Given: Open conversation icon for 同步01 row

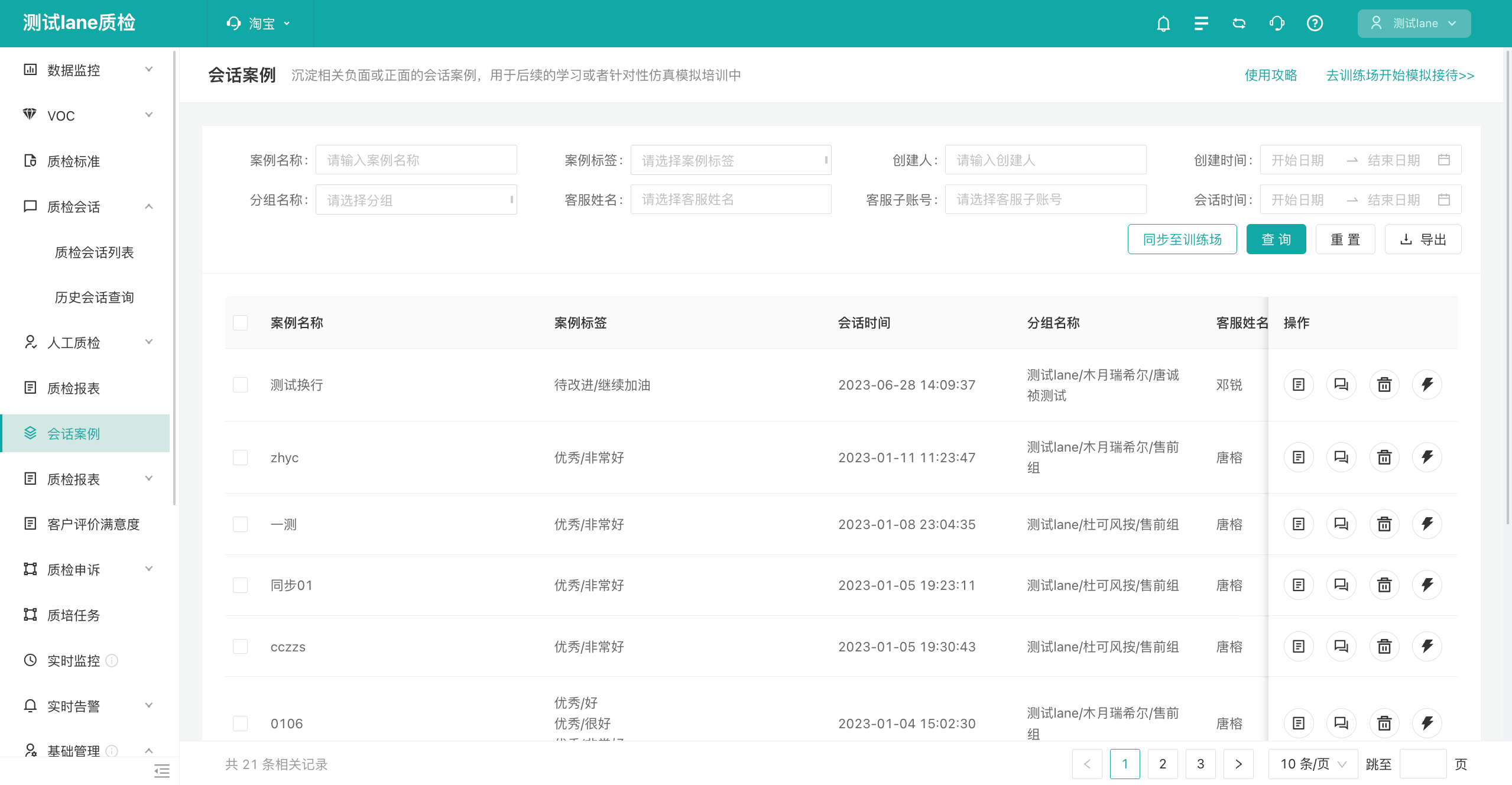Looking at the screenshot, I should (1341, 585).
